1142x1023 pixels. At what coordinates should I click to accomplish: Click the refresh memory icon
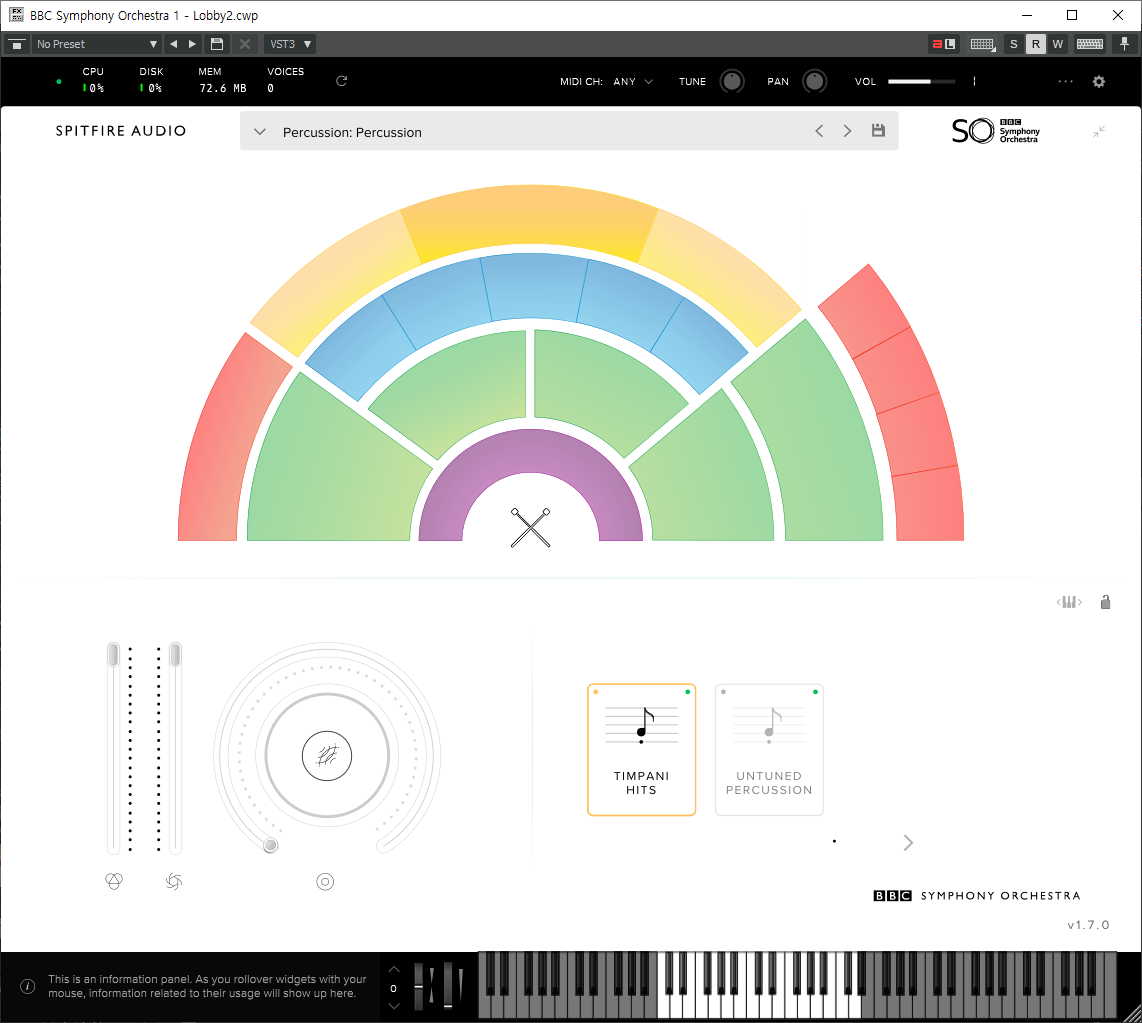coord(341,81)
